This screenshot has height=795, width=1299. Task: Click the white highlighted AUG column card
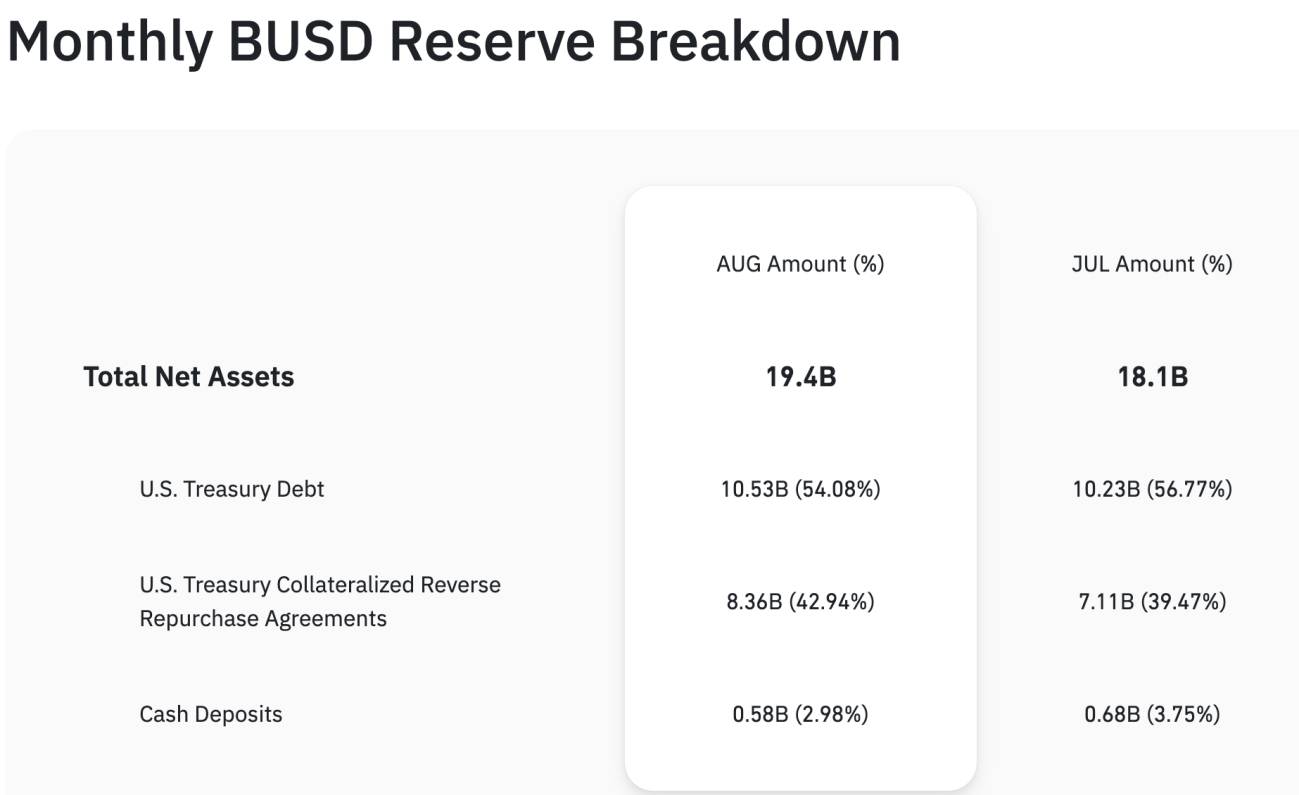pyautogui.click(x=800, y=430)
